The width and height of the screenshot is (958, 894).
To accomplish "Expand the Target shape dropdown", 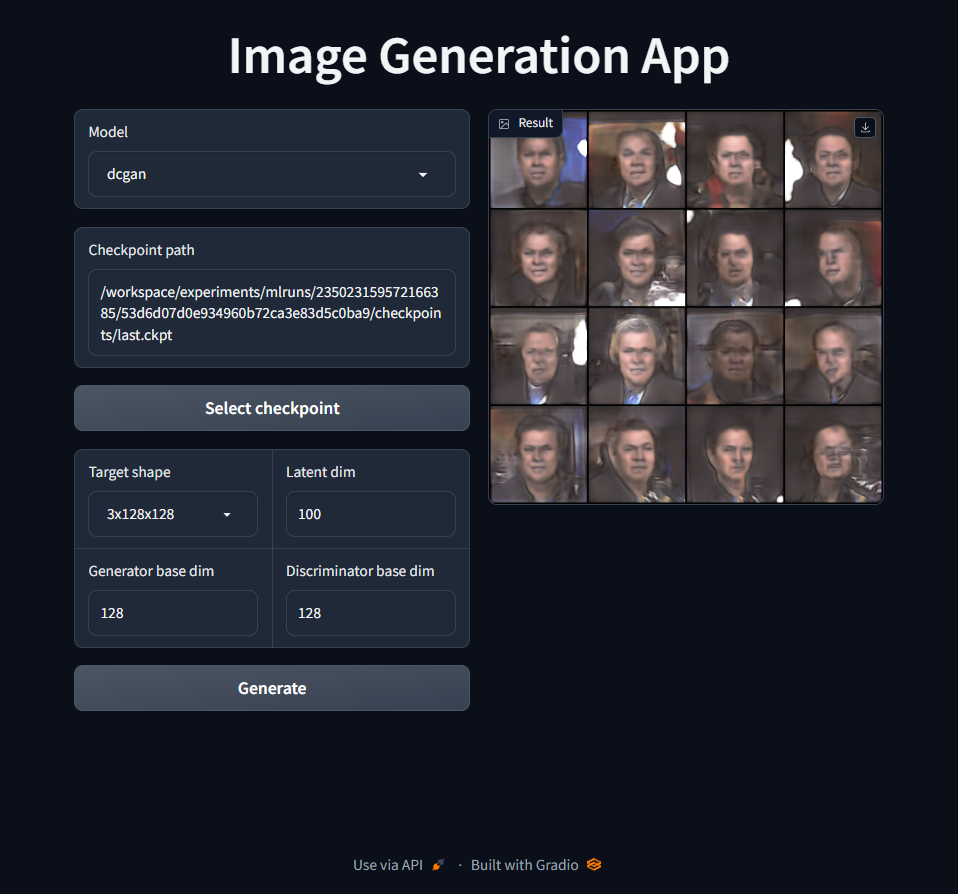I will [173, 514].
